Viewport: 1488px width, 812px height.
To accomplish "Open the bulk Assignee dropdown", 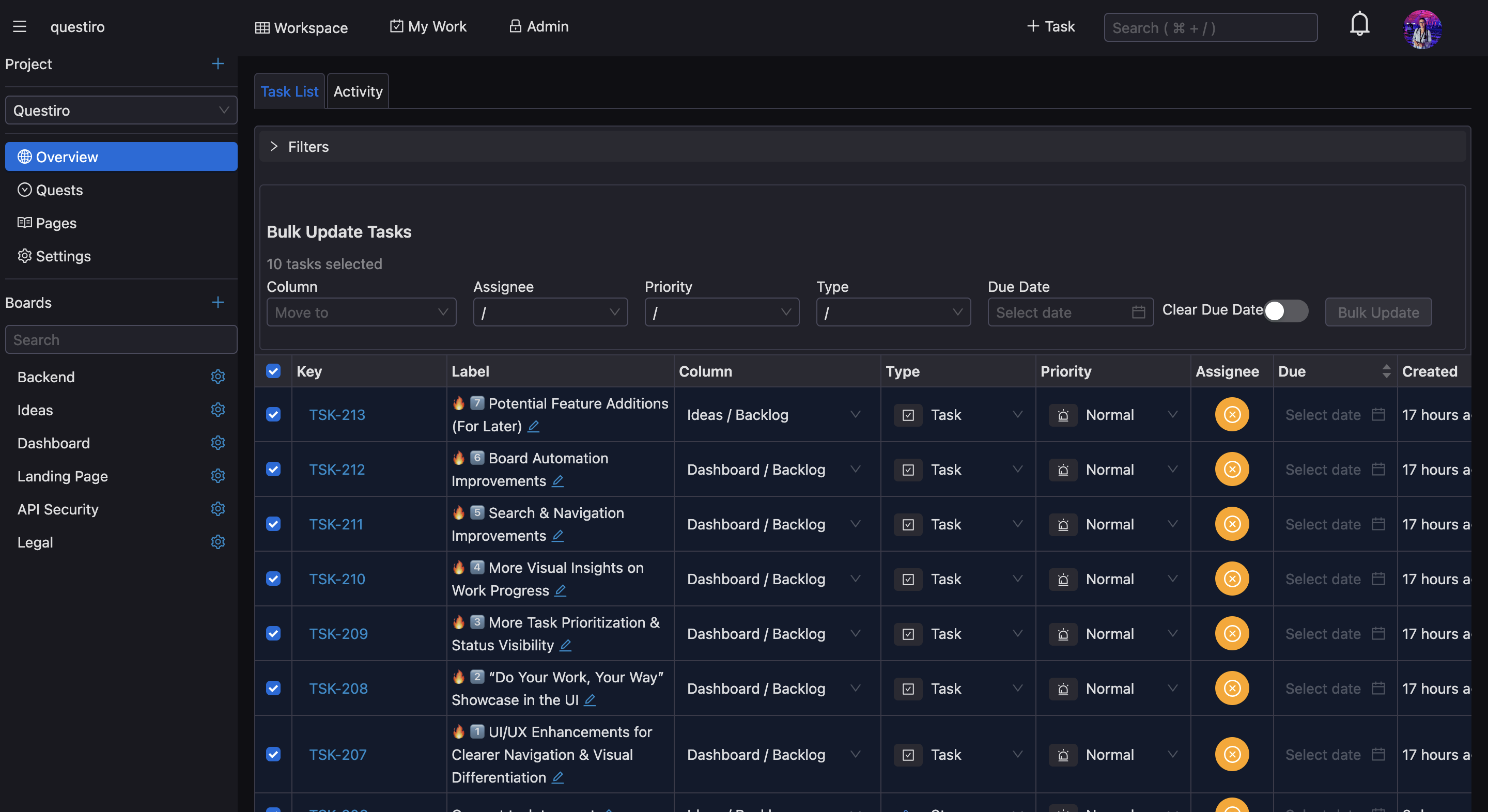I will pyautogui.click(x=550, y=313).
